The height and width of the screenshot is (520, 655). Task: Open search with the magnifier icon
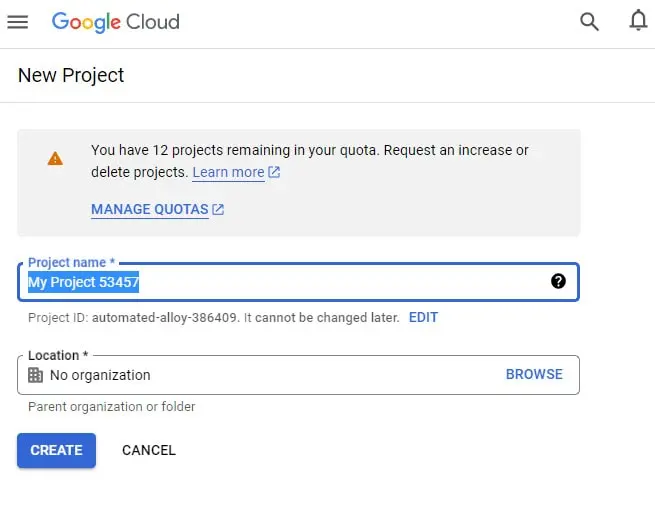coord(590,22)
